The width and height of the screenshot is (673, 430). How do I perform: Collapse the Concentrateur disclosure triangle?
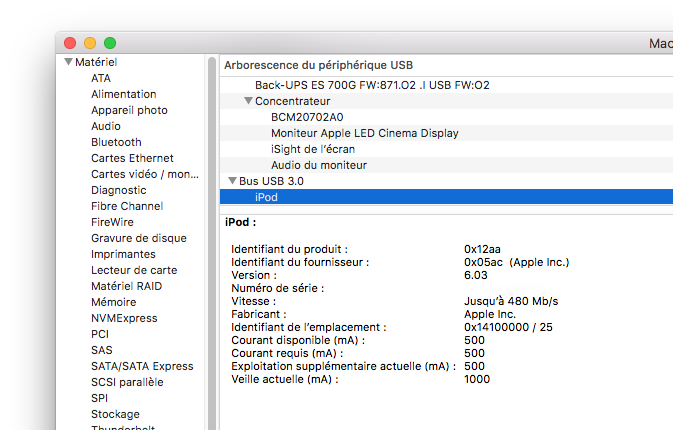click(248, 101)
